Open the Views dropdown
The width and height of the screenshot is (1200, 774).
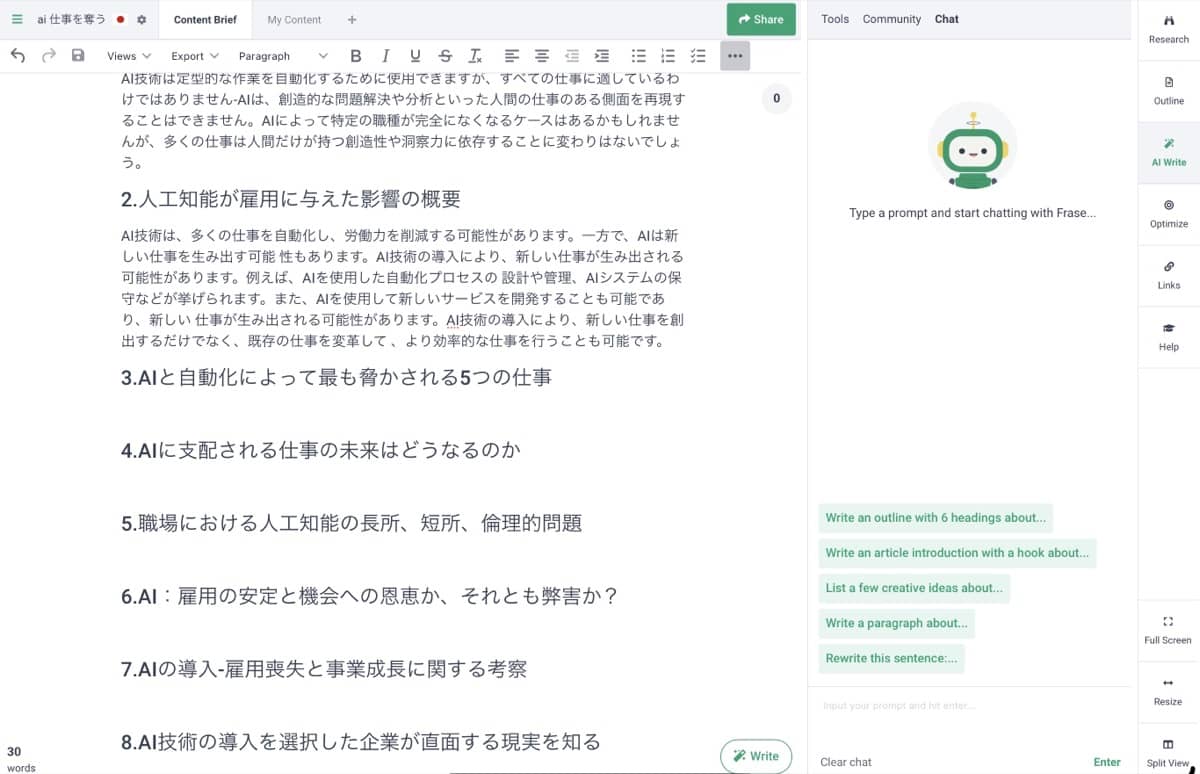[x=128, y=56]
